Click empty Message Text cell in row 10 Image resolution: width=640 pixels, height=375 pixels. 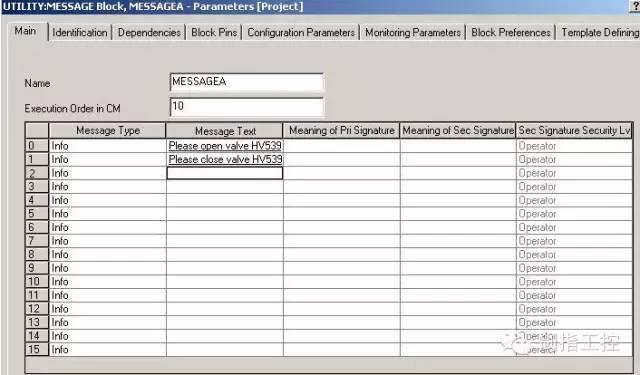click(x=225, y=282)
